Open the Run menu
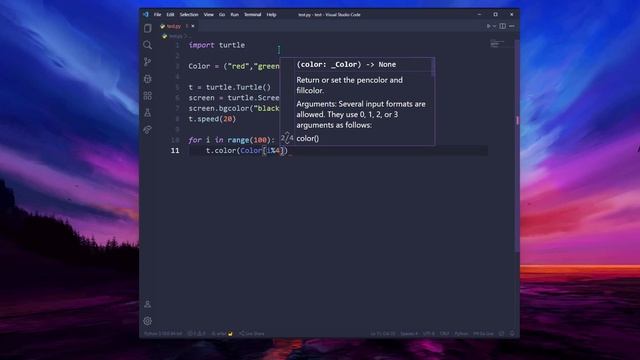The width and height of the screenshot is (640, 360). [x=234, y=15]
